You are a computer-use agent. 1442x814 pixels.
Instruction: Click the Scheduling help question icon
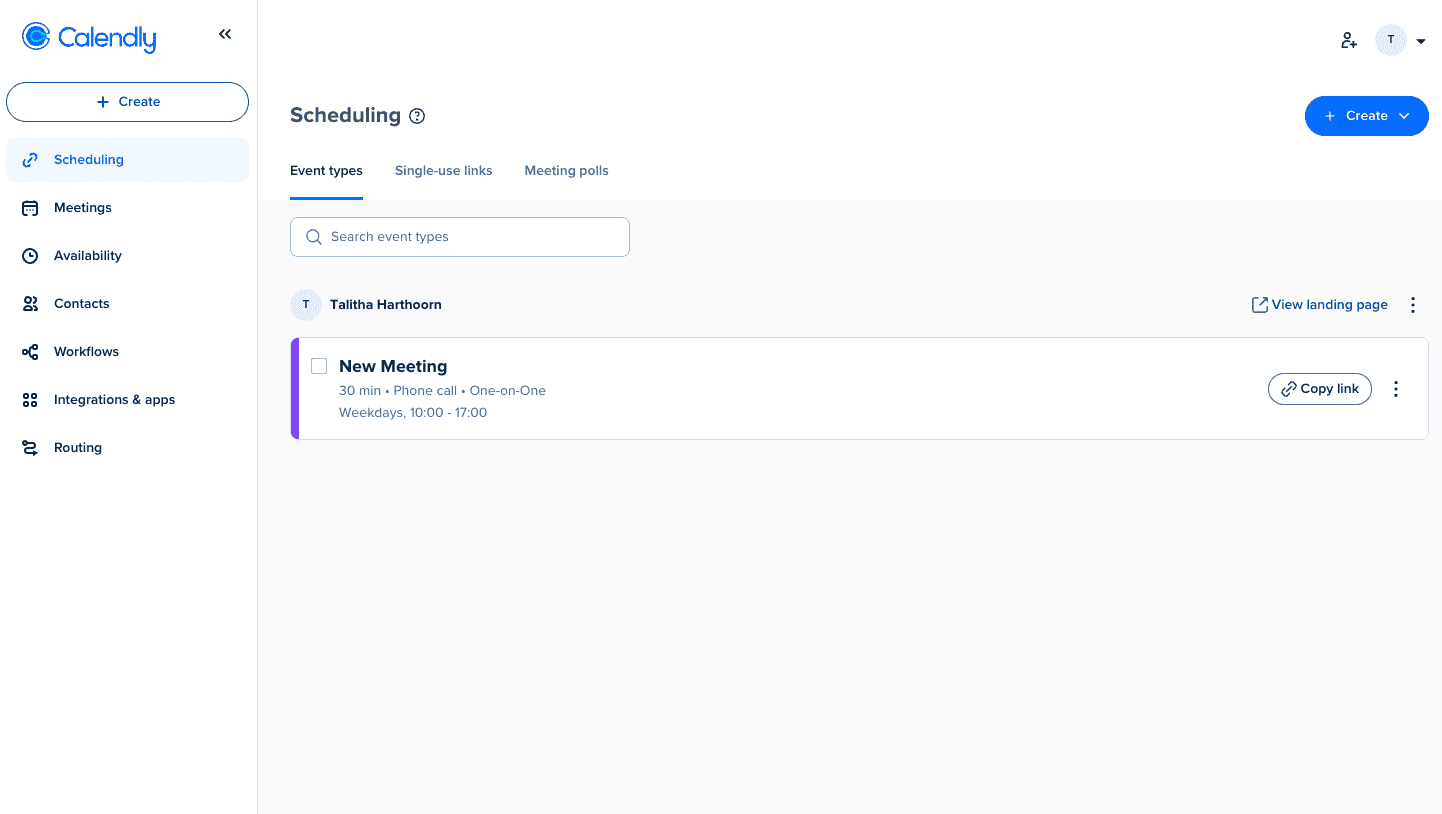click(x=418, y=116)
